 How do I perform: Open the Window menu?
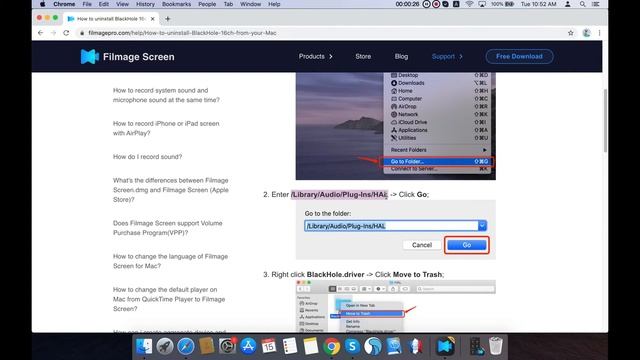click(x=251, y=4)
